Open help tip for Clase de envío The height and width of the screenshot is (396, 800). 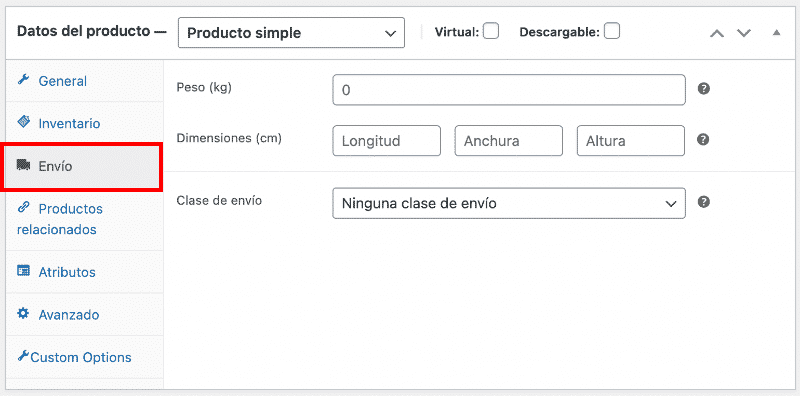click(704, 202)
